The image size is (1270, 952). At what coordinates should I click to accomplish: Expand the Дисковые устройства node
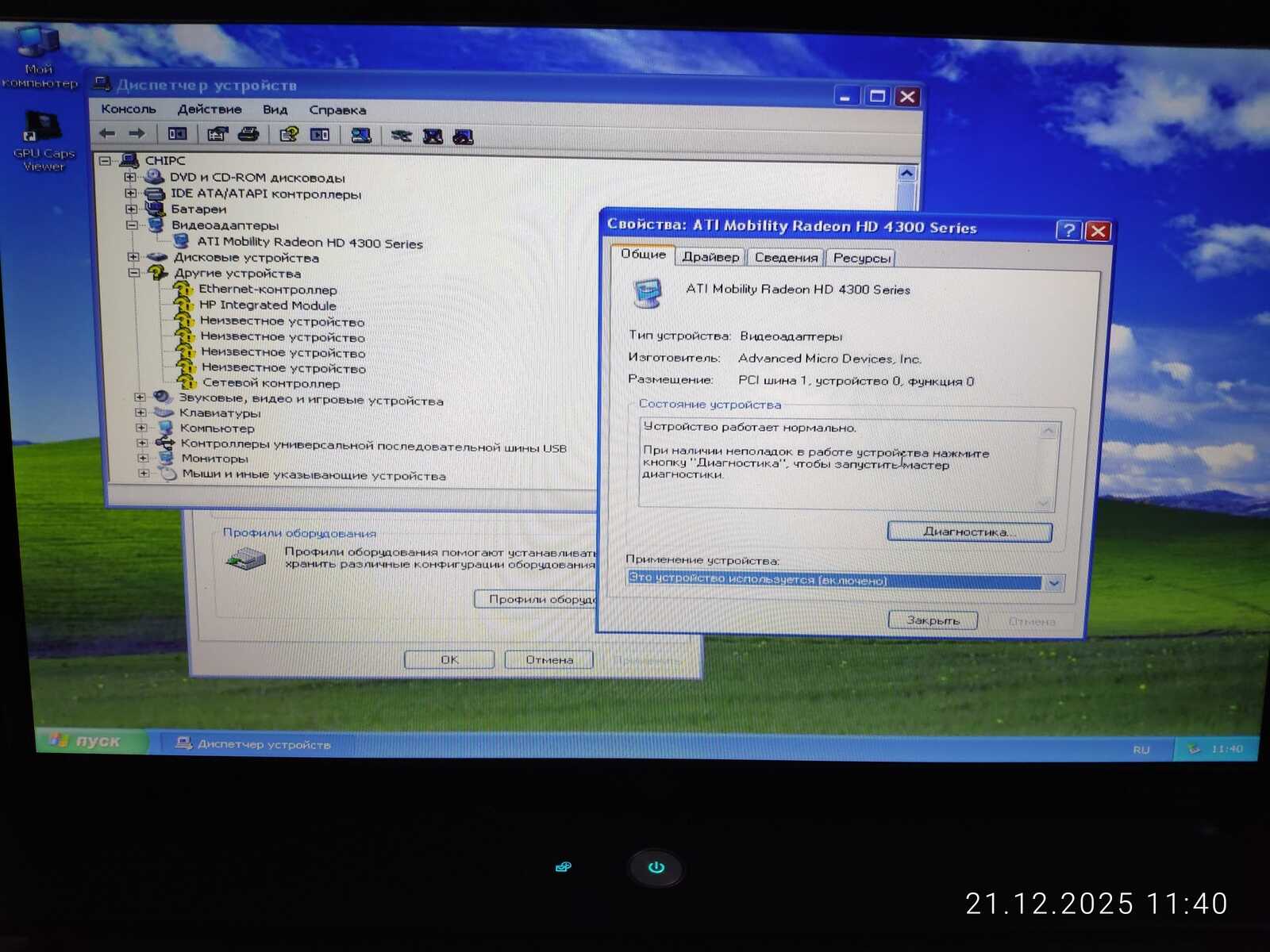[x=133, y=257]
